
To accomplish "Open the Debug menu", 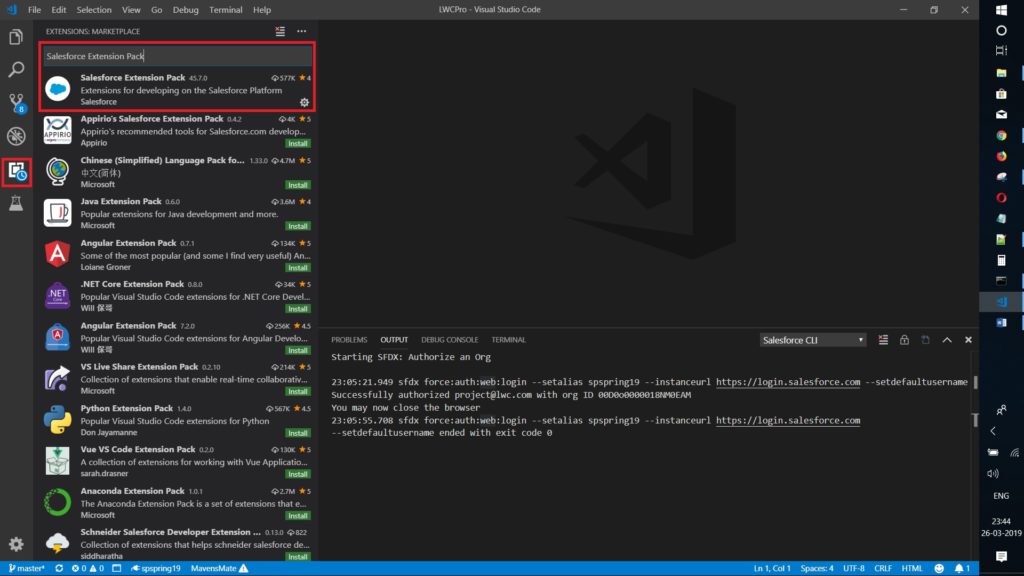I will pos(185,10).
